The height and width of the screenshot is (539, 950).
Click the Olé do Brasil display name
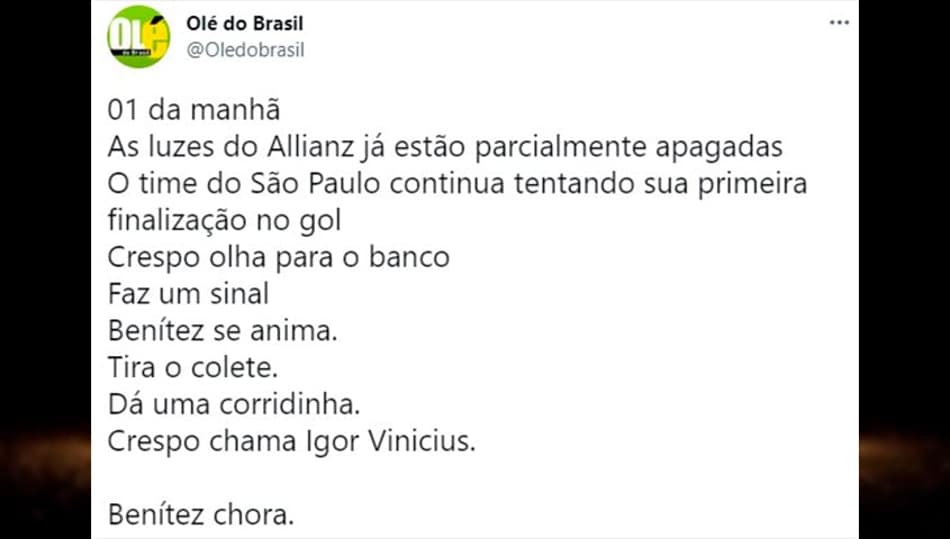pyautogui.click(x=245, y=24)
